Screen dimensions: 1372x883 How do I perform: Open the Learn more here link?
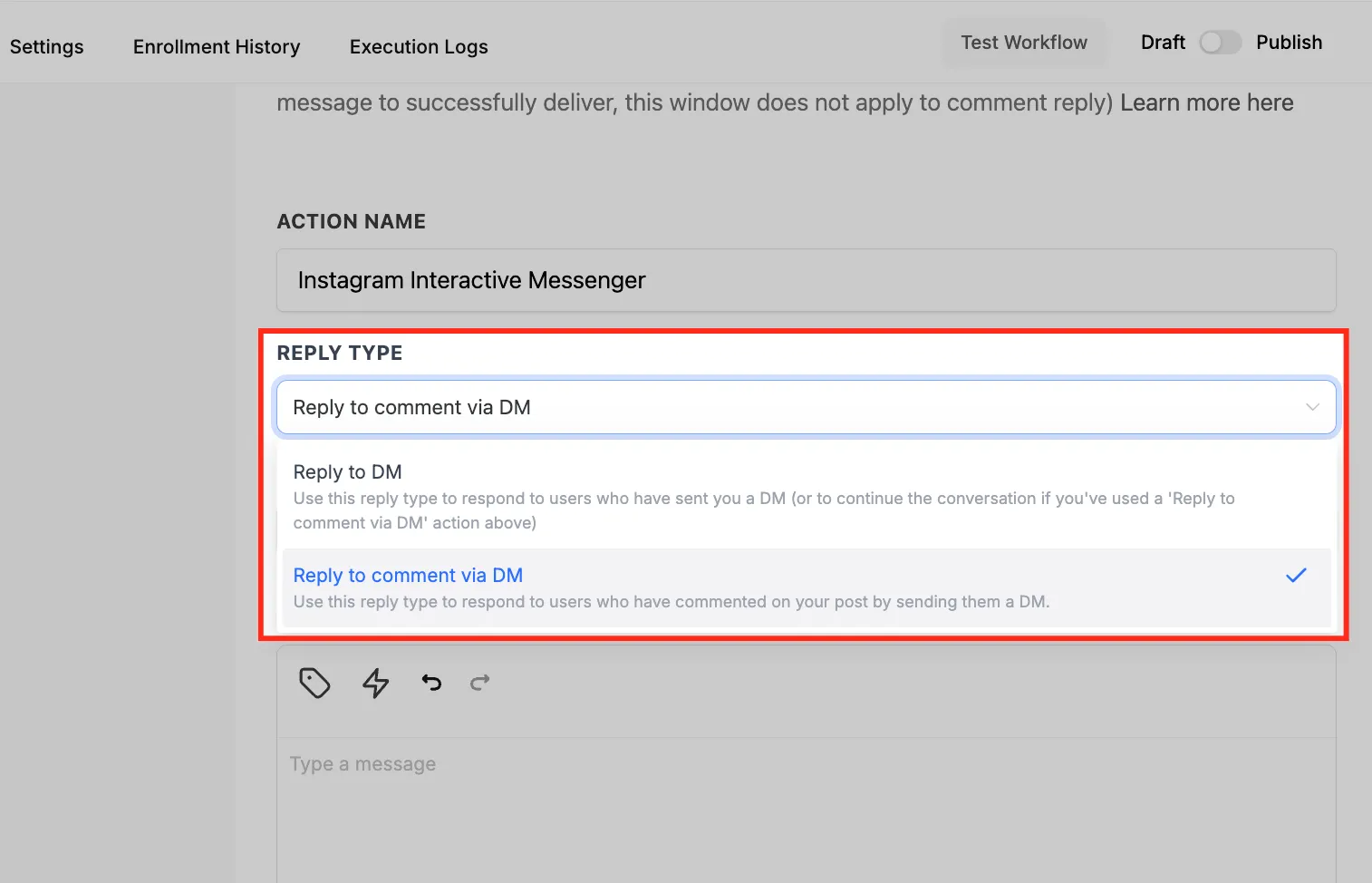pos(1206,102)
